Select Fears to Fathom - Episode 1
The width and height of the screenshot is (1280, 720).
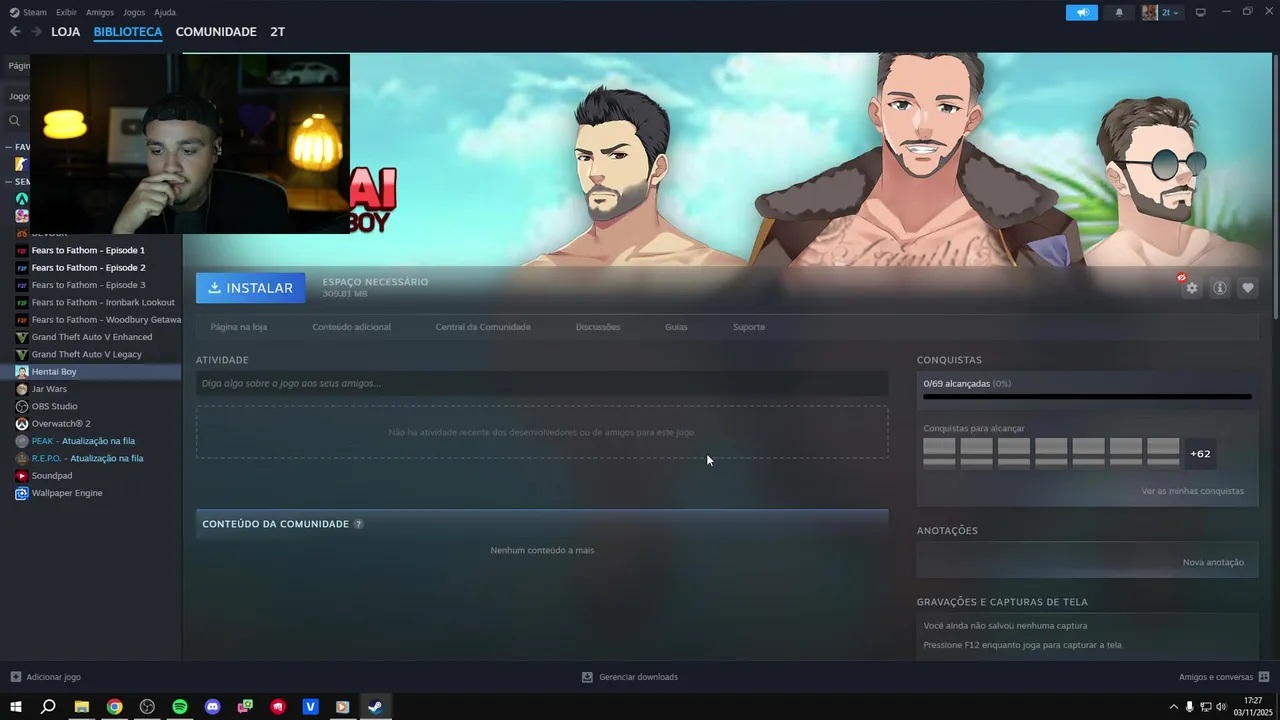[88, 250]
